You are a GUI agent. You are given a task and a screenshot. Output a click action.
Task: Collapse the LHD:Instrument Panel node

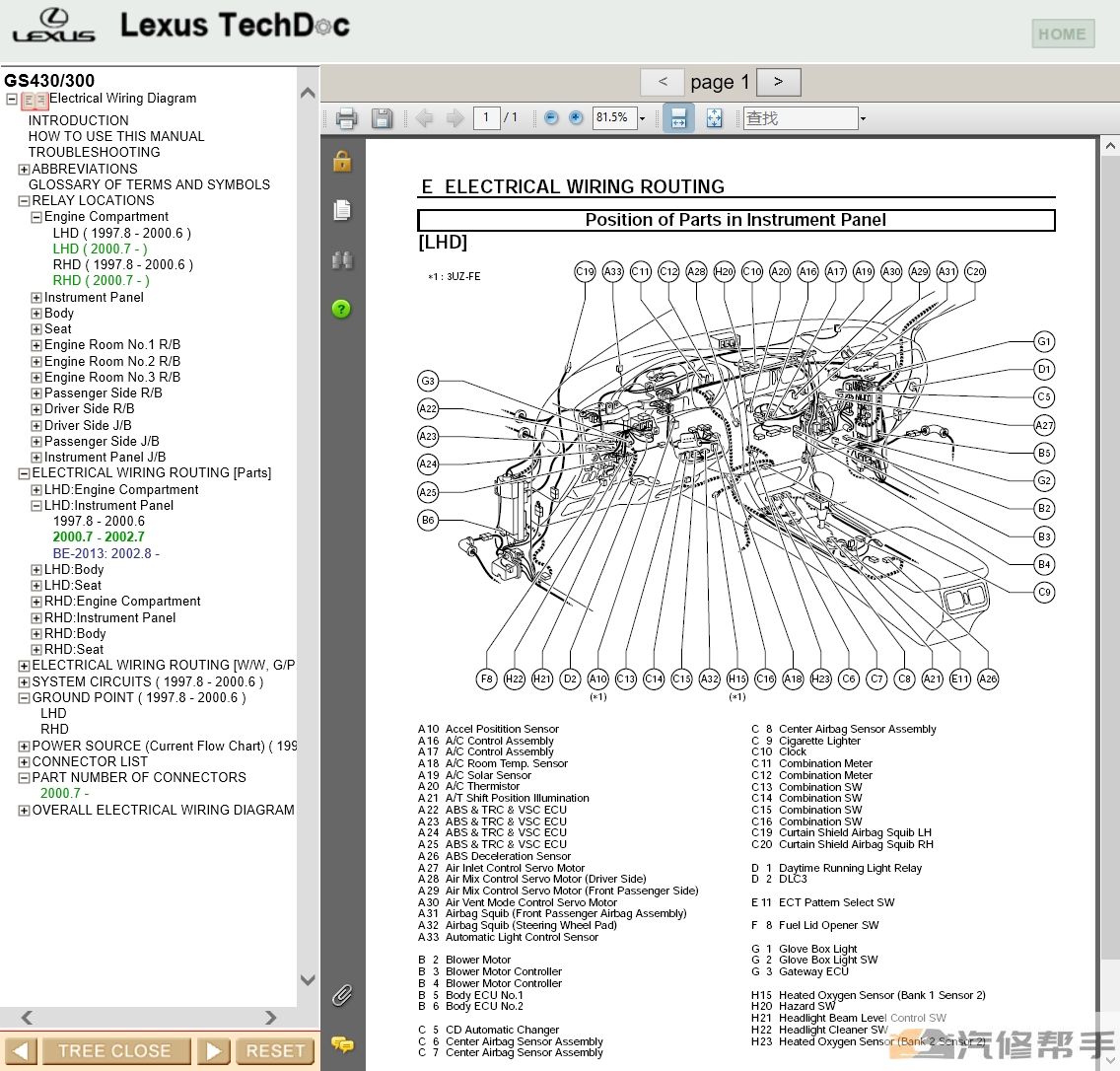[36, 506]
